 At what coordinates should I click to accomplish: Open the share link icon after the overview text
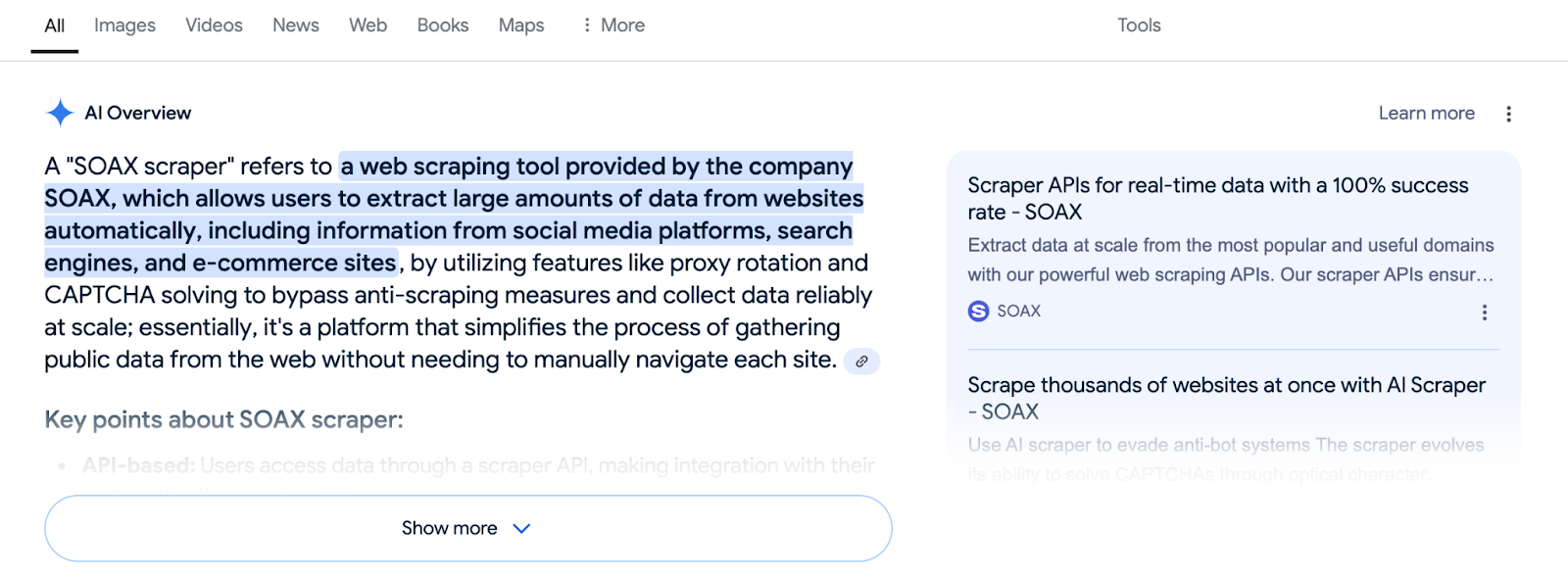click(861, 362)
